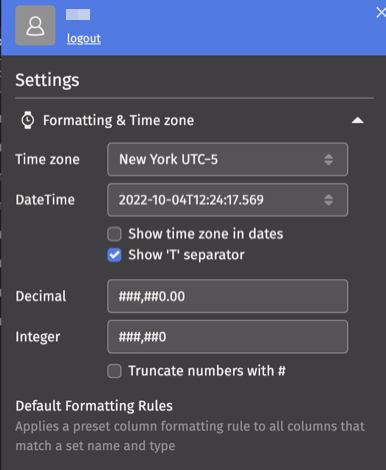This screenshot has width=386, height=470.
Task: Close the settings panel with X
Action: coord(381,13)
